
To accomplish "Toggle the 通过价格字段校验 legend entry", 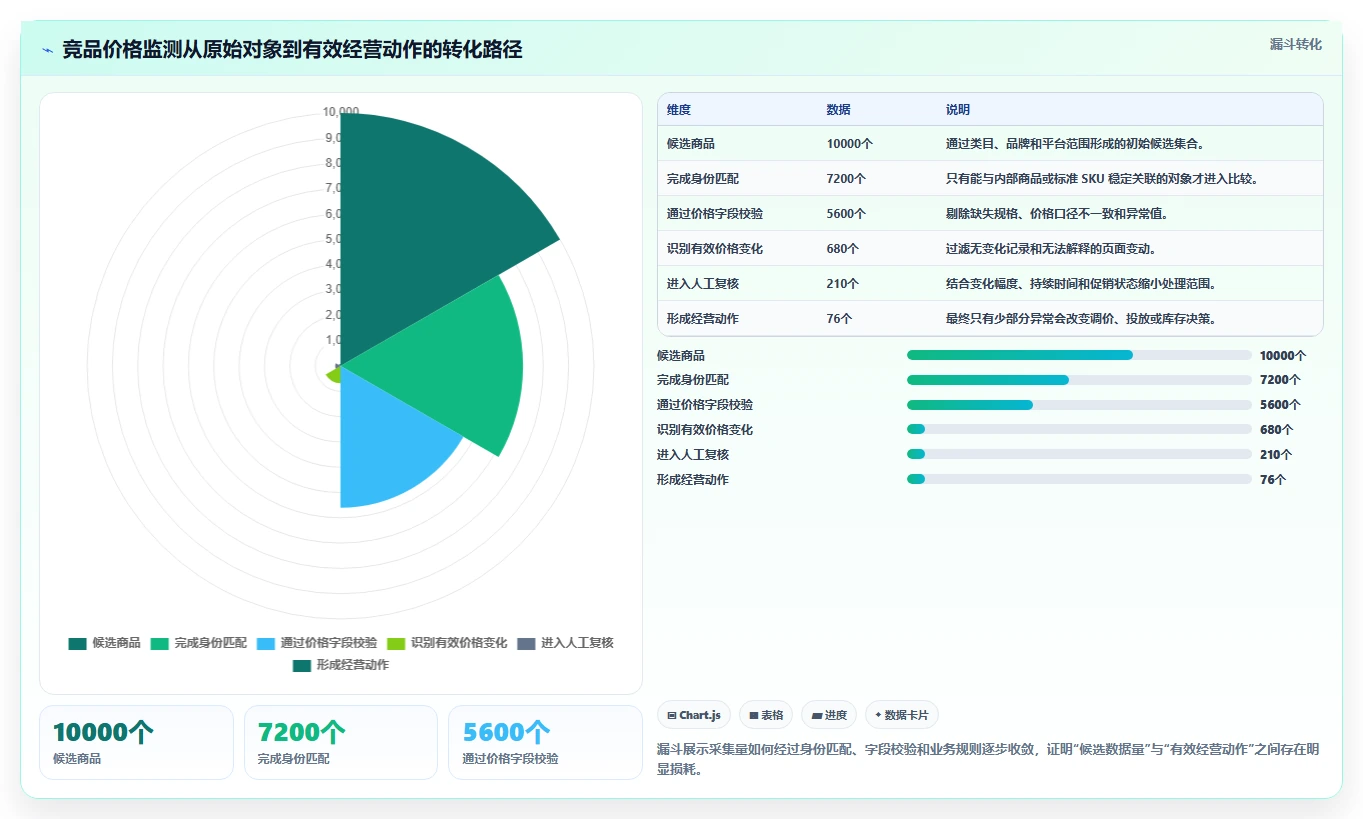I will point(316,643).
